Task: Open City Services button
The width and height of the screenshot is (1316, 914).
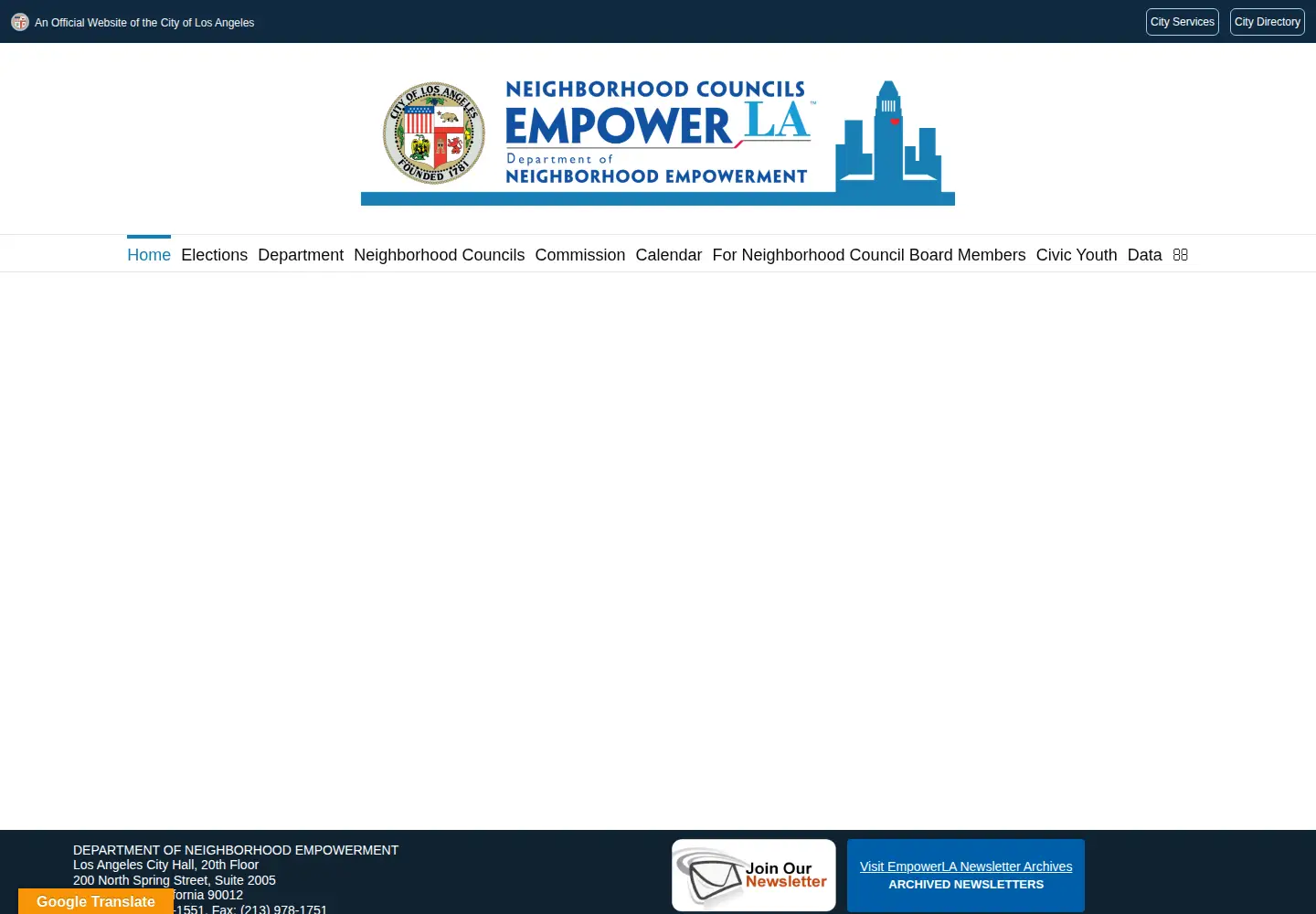Action: [1183, 22]
